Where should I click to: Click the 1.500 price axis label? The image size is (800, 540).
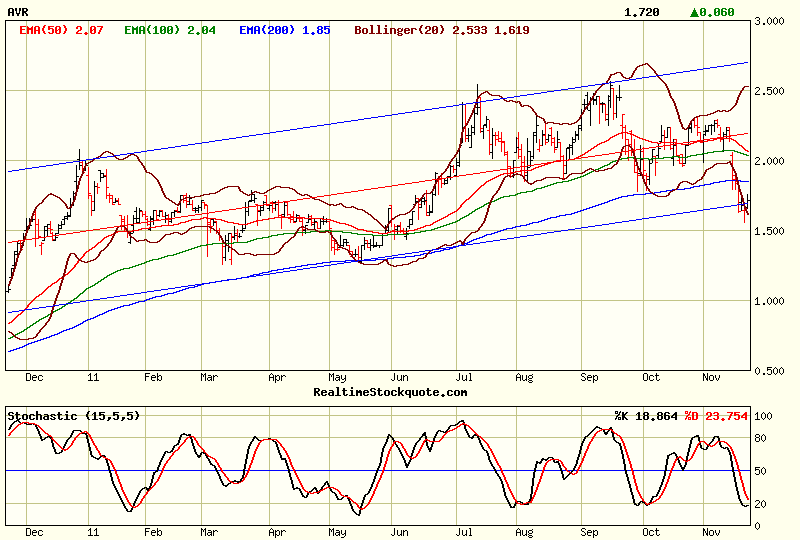[x=769, y=231]
